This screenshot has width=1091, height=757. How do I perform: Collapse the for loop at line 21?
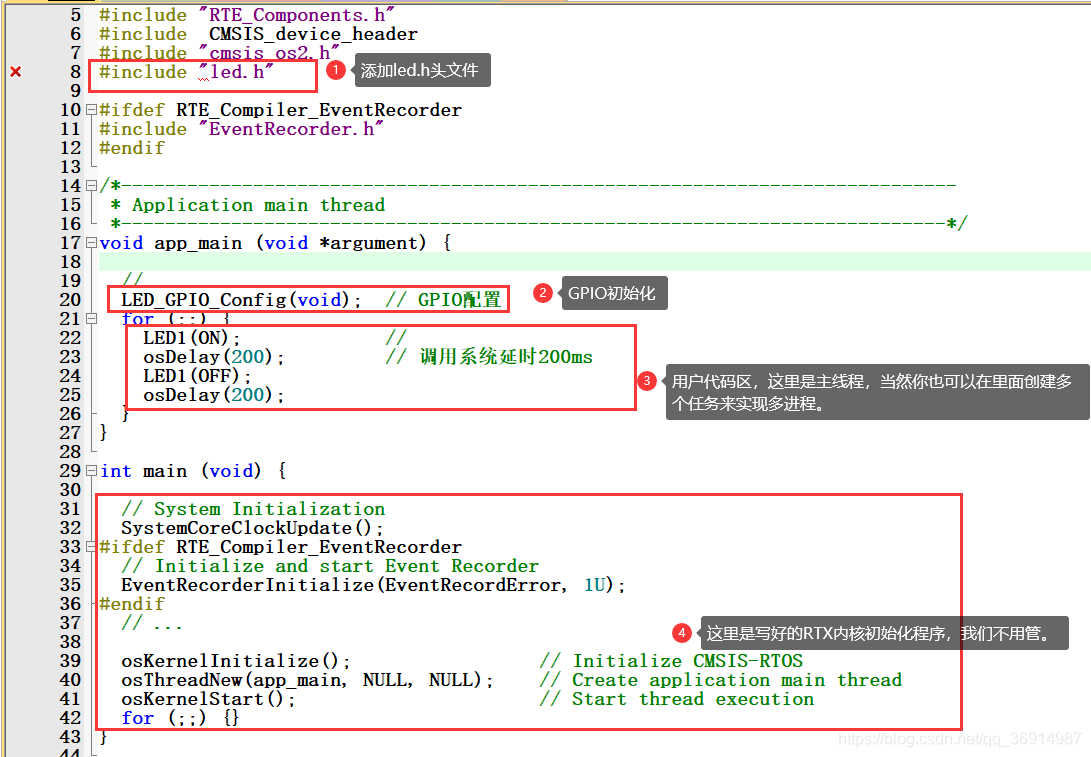click(x=91, y=319)
